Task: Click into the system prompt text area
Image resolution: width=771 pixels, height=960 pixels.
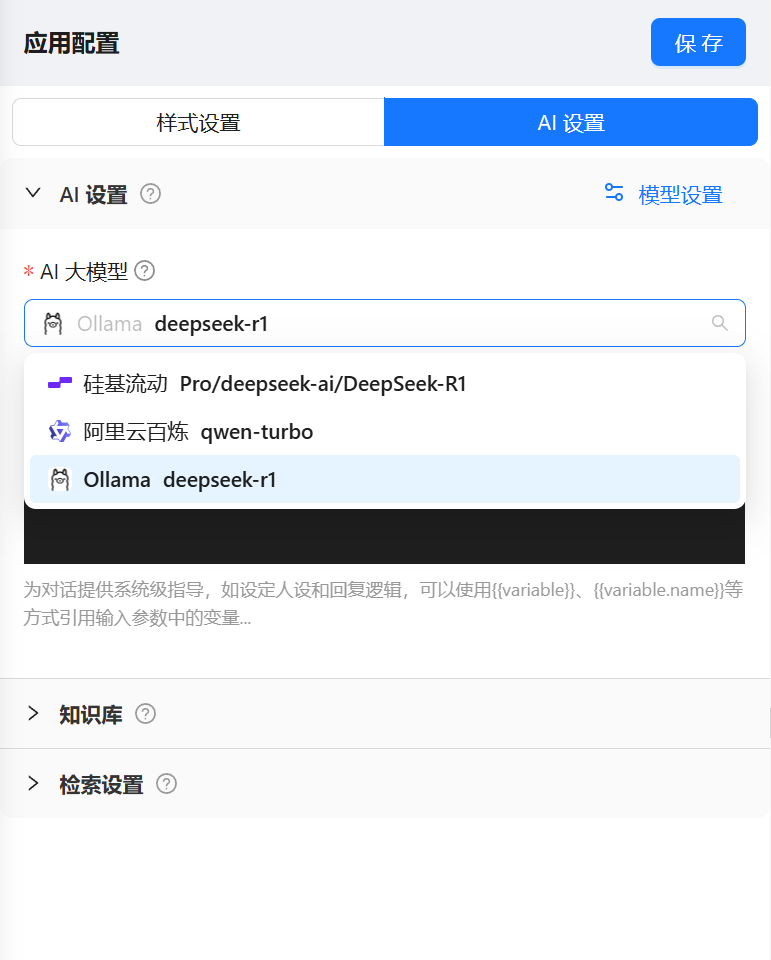Action: (385, 536)
